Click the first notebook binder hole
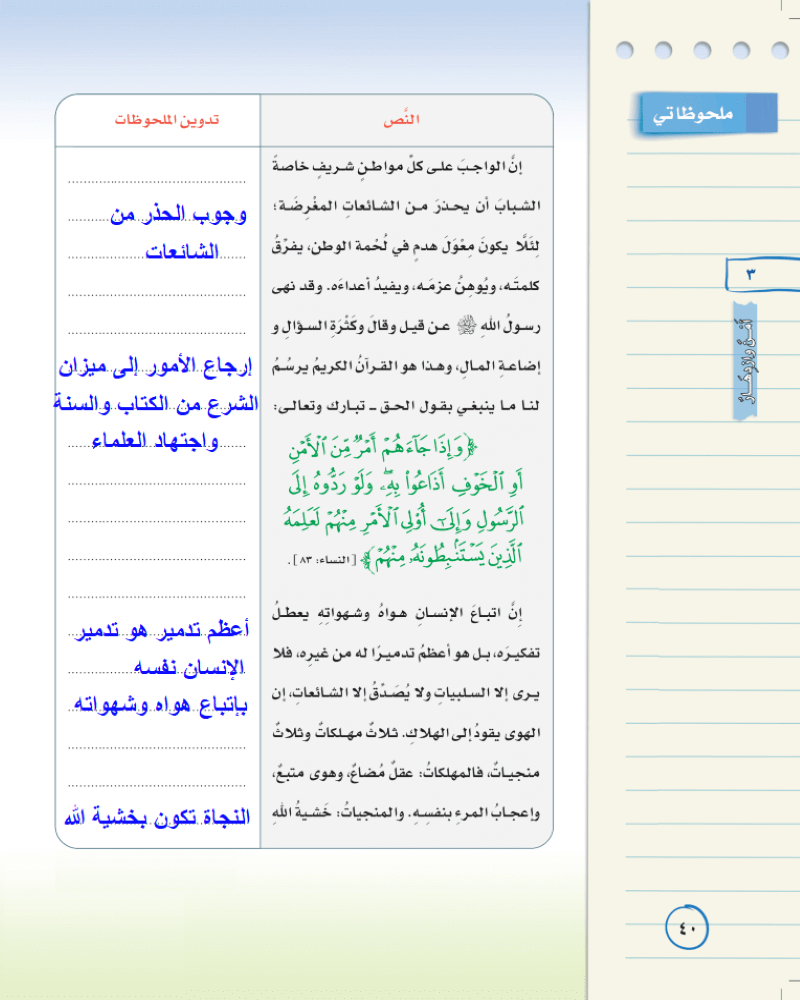This screenshot has width=800, height=1000. tap(625, 50)
